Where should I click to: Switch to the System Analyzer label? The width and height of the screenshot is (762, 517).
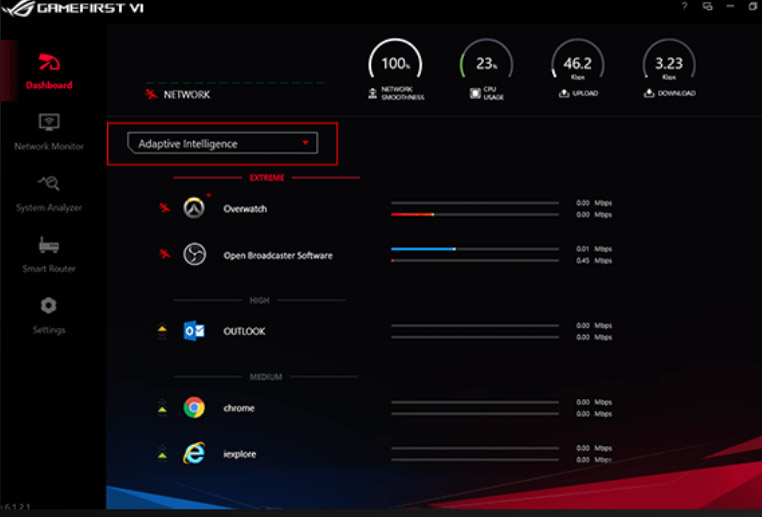point(49,207)
